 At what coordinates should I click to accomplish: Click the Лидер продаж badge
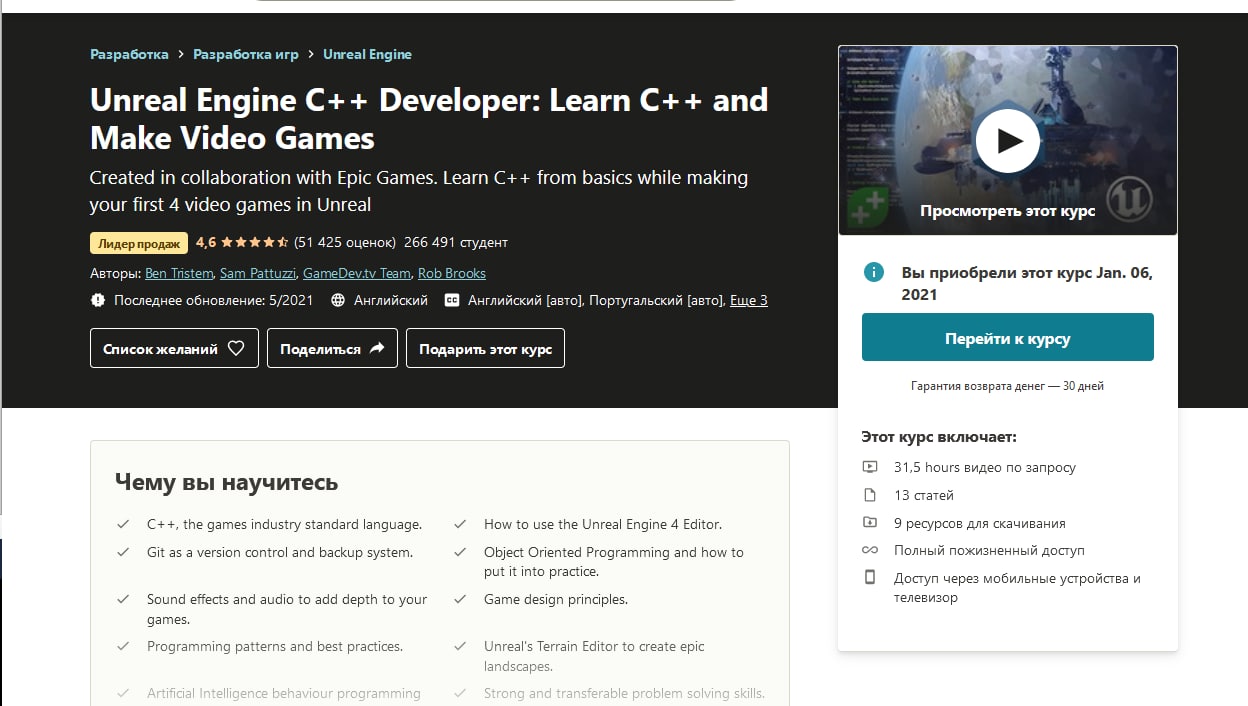[x=139, y=243]
